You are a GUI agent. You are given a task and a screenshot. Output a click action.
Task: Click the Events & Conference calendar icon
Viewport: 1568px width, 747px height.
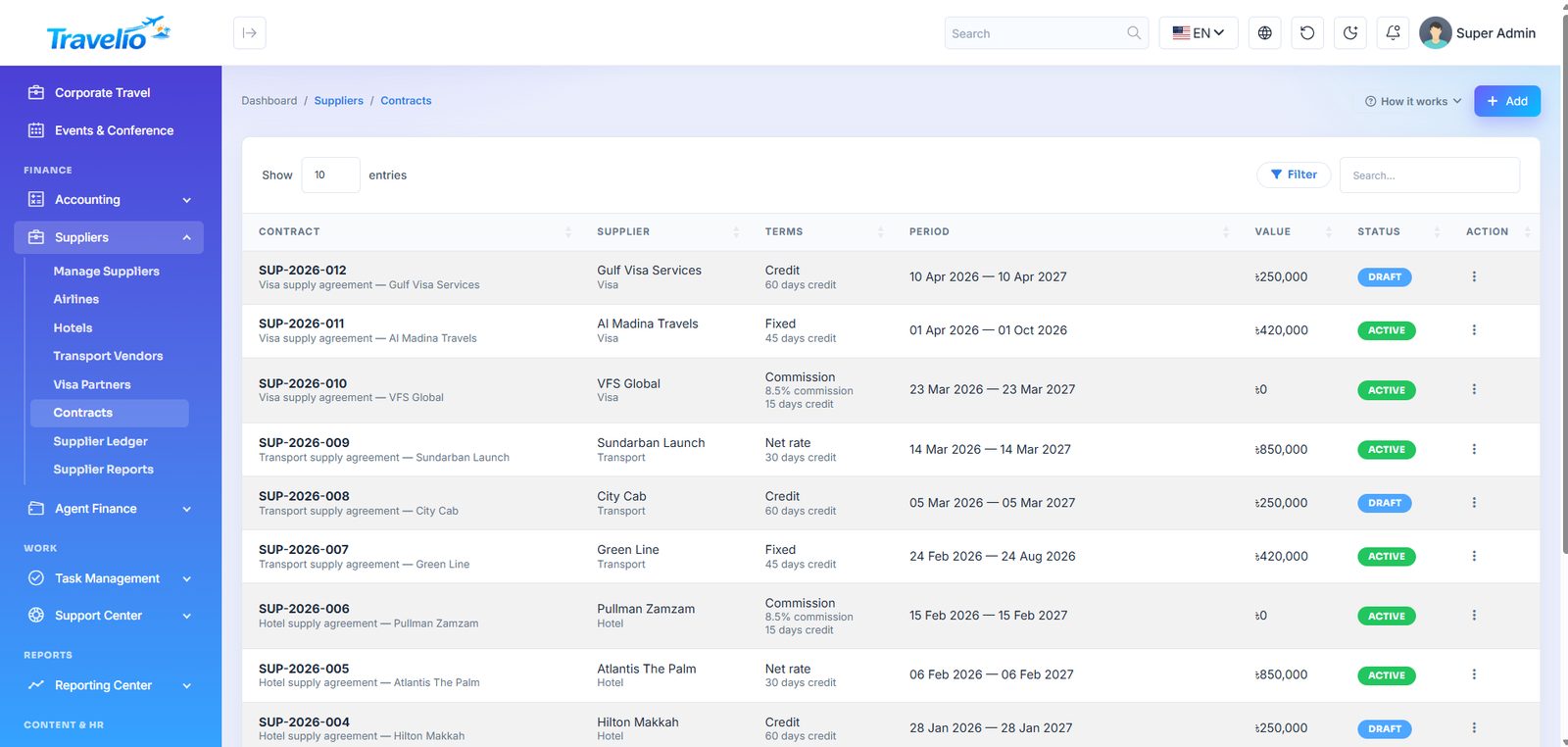point(36,130)
